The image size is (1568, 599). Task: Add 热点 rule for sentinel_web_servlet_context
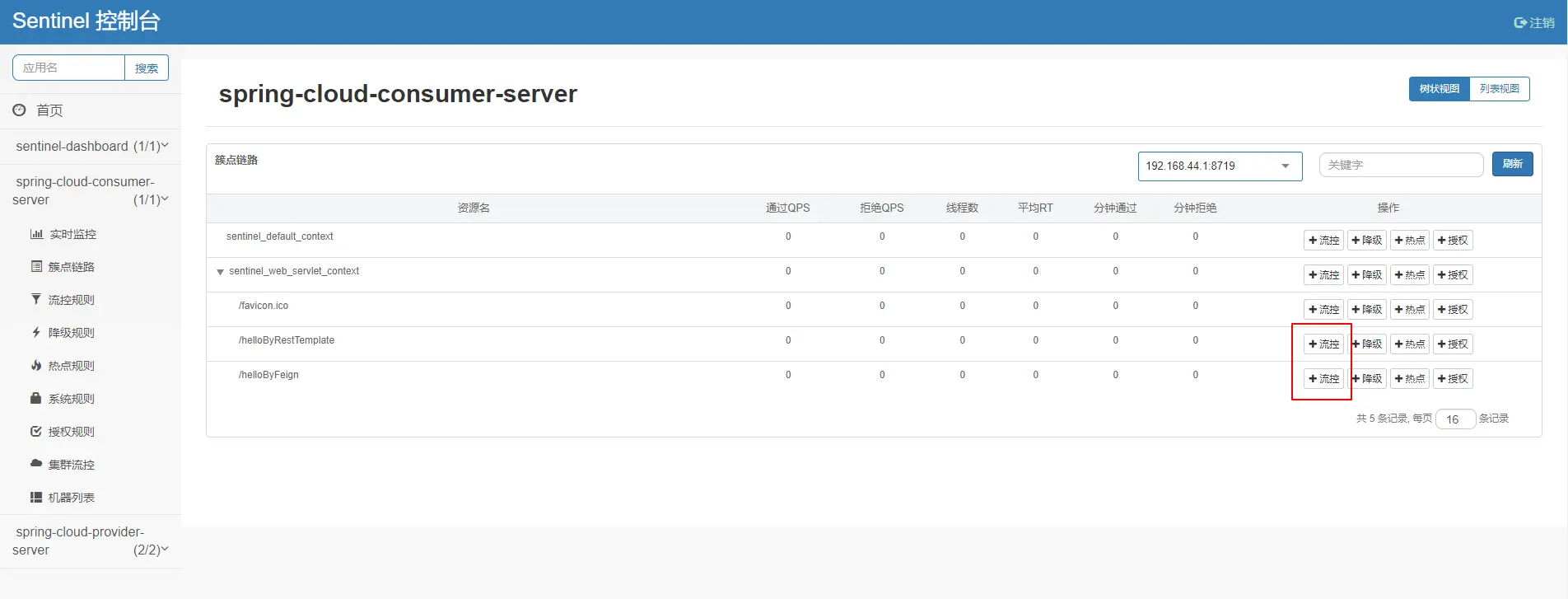[1409, 274]
